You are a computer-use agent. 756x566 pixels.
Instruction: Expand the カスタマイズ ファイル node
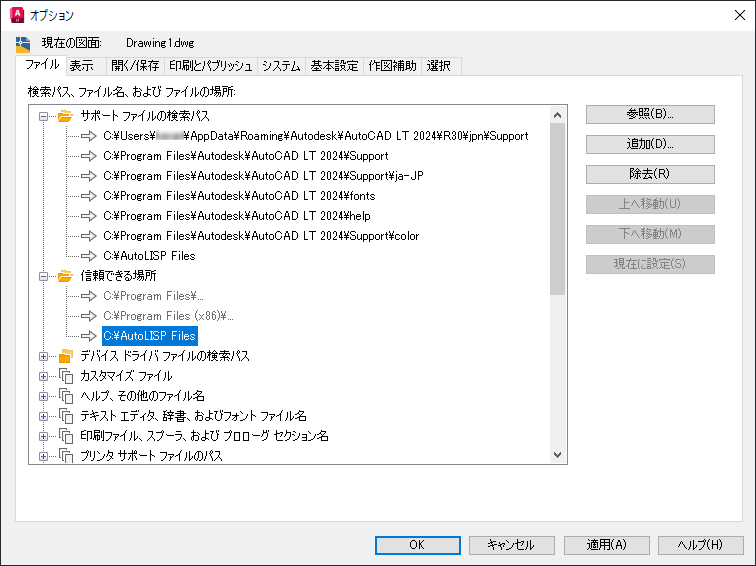pos(43,377)
